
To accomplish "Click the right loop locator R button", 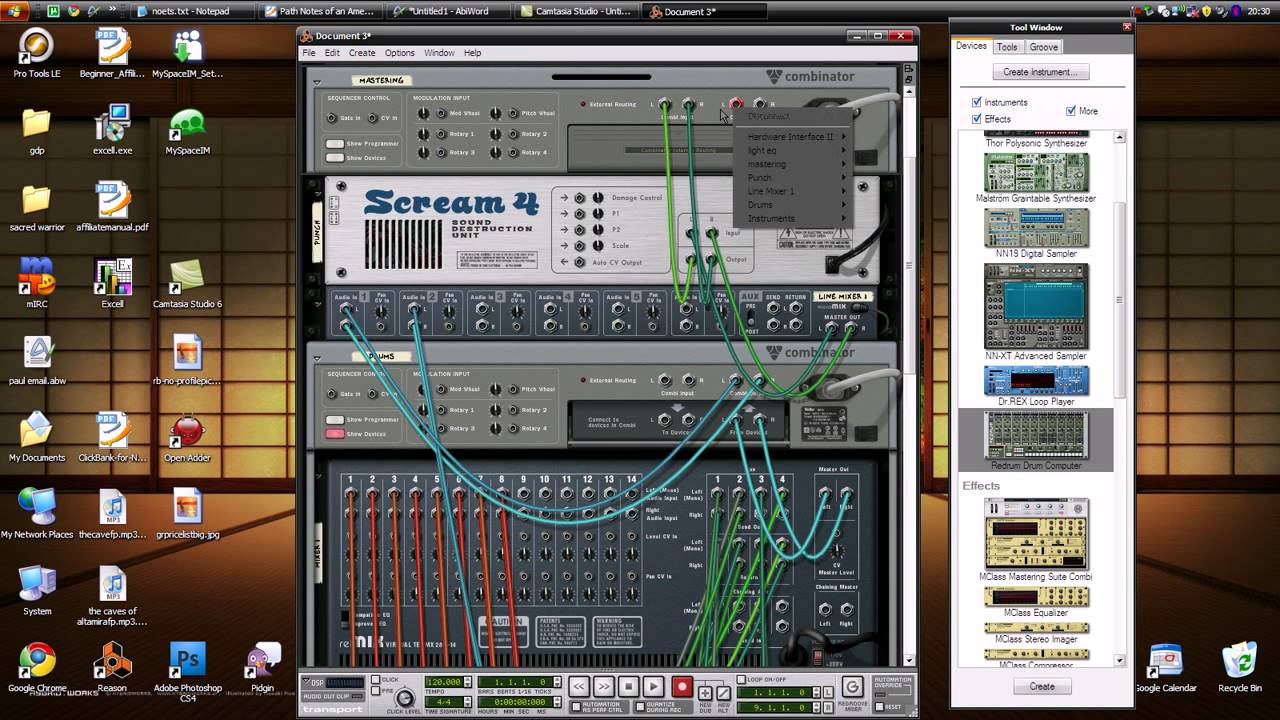I will 827,707.
